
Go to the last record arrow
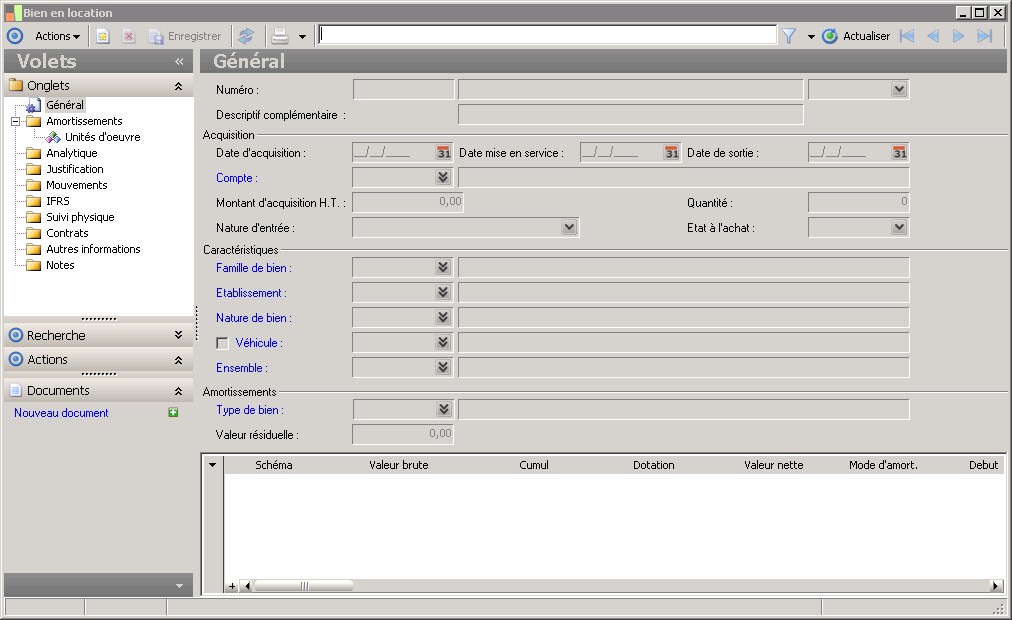[985, 36]
